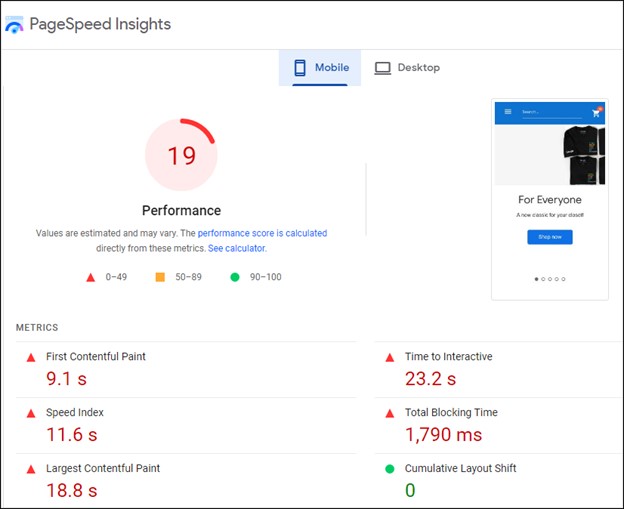Image resolution: width=624 pixels, height=509 pixels.
Task: Click the 9.1 s value
Action: pos(66,378)
